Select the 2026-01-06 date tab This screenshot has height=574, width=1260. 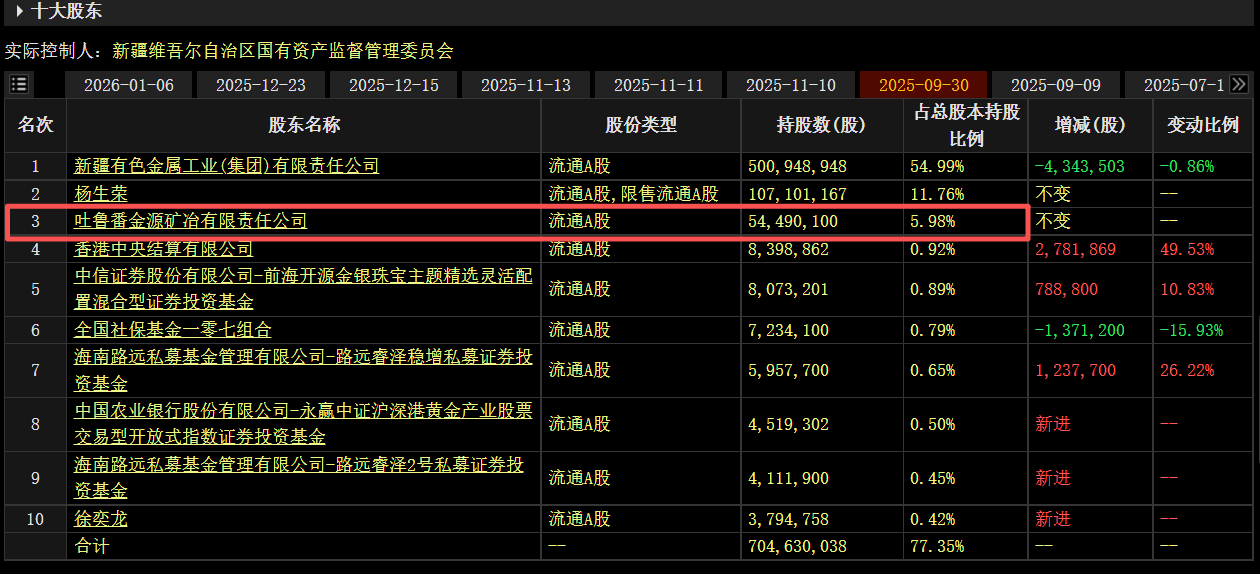click(129, 85)
